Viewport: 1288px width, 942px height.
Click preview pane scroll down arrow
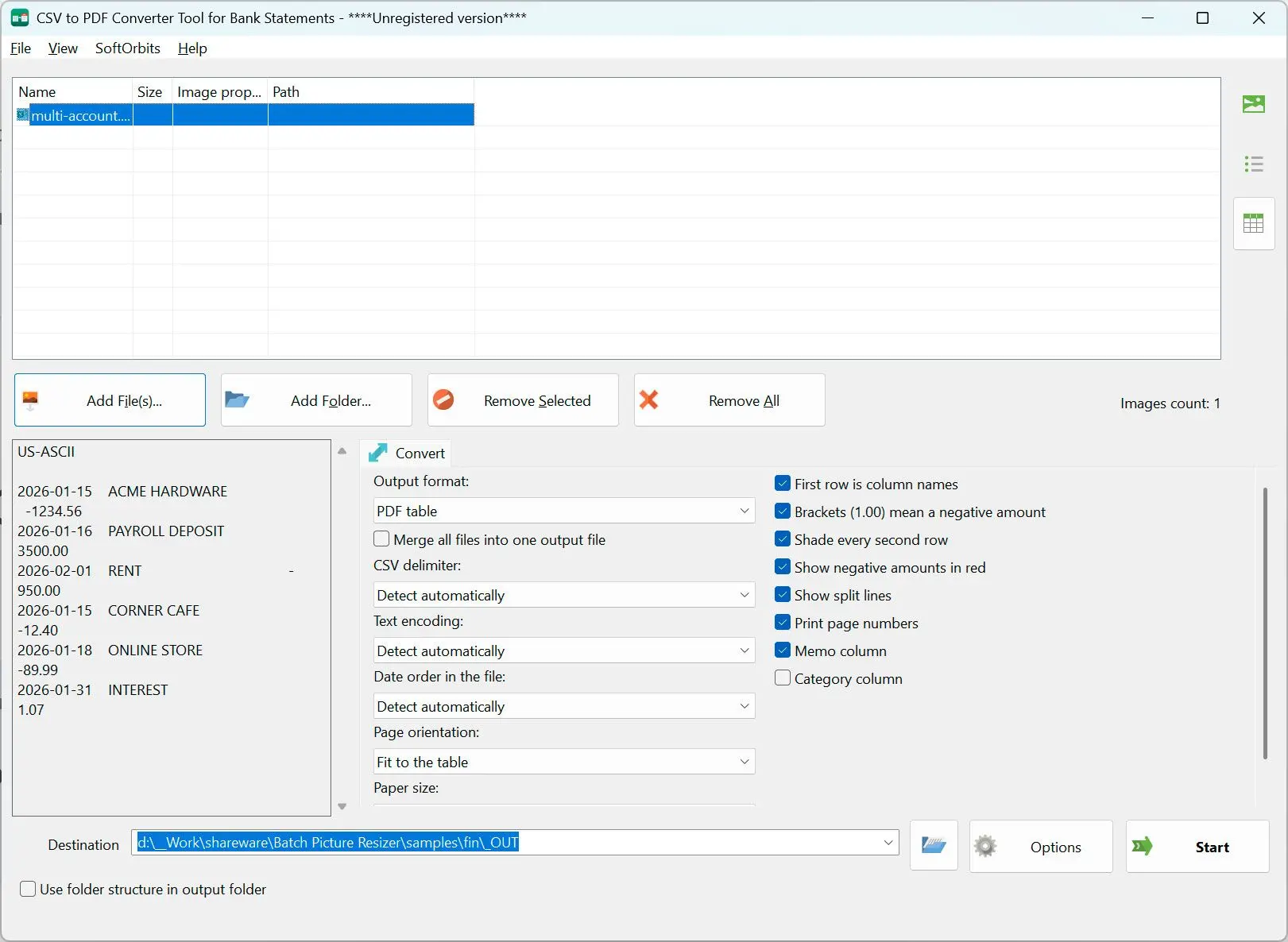tap(342, 806)
